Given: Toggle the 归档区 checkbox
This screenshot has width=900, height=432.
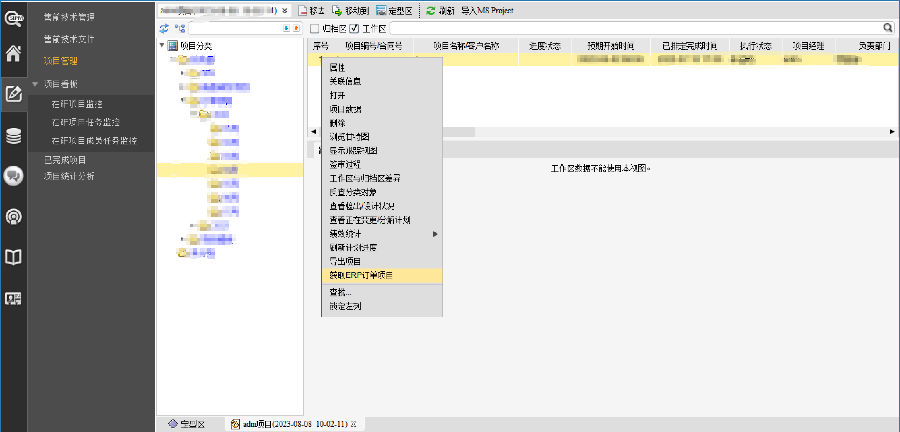Looking at the screenshot, I should click(315, 28).
